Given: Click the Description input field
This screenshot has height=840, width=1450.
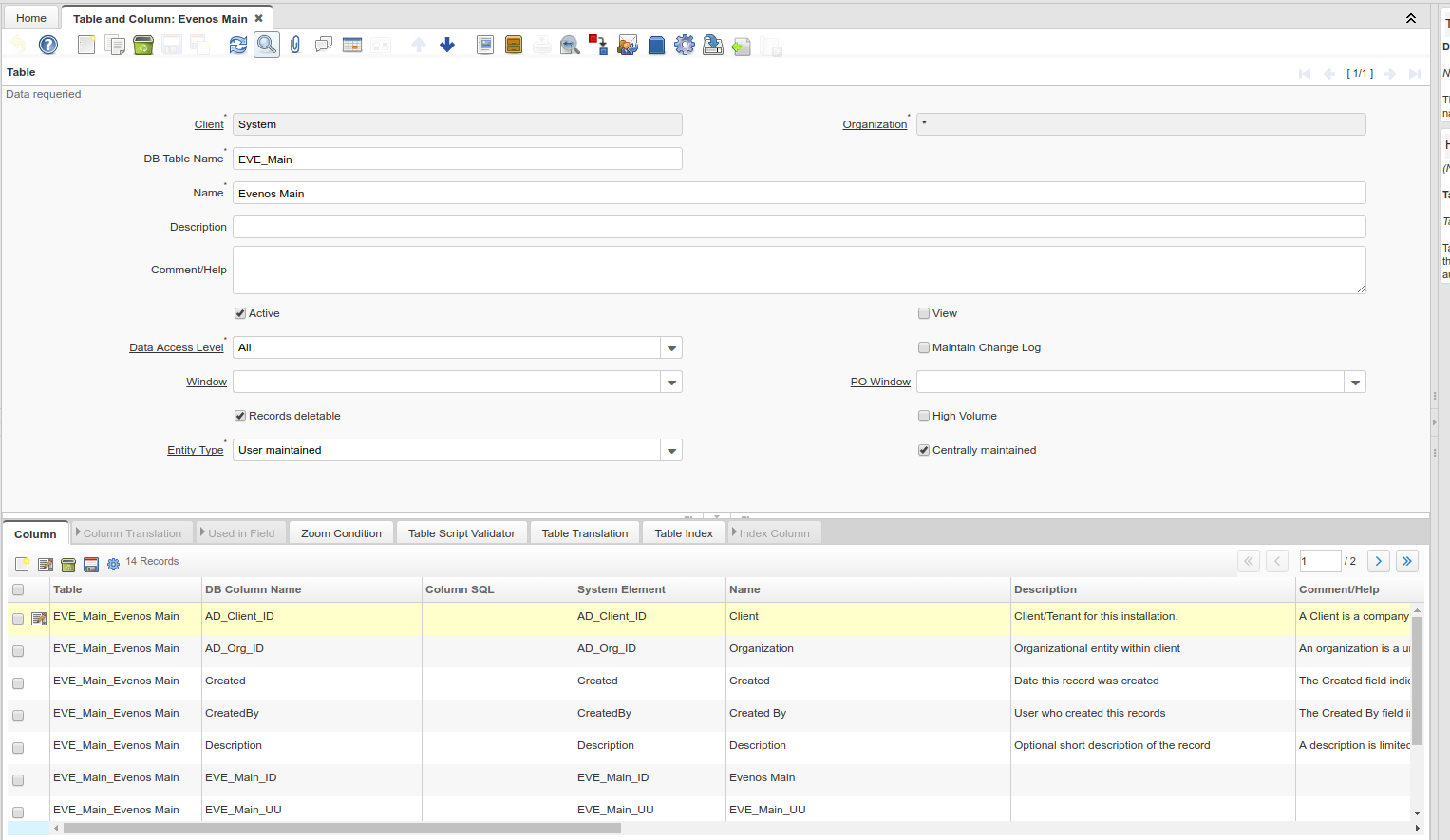Looking at the screenshot, I should tap(799, 227).
